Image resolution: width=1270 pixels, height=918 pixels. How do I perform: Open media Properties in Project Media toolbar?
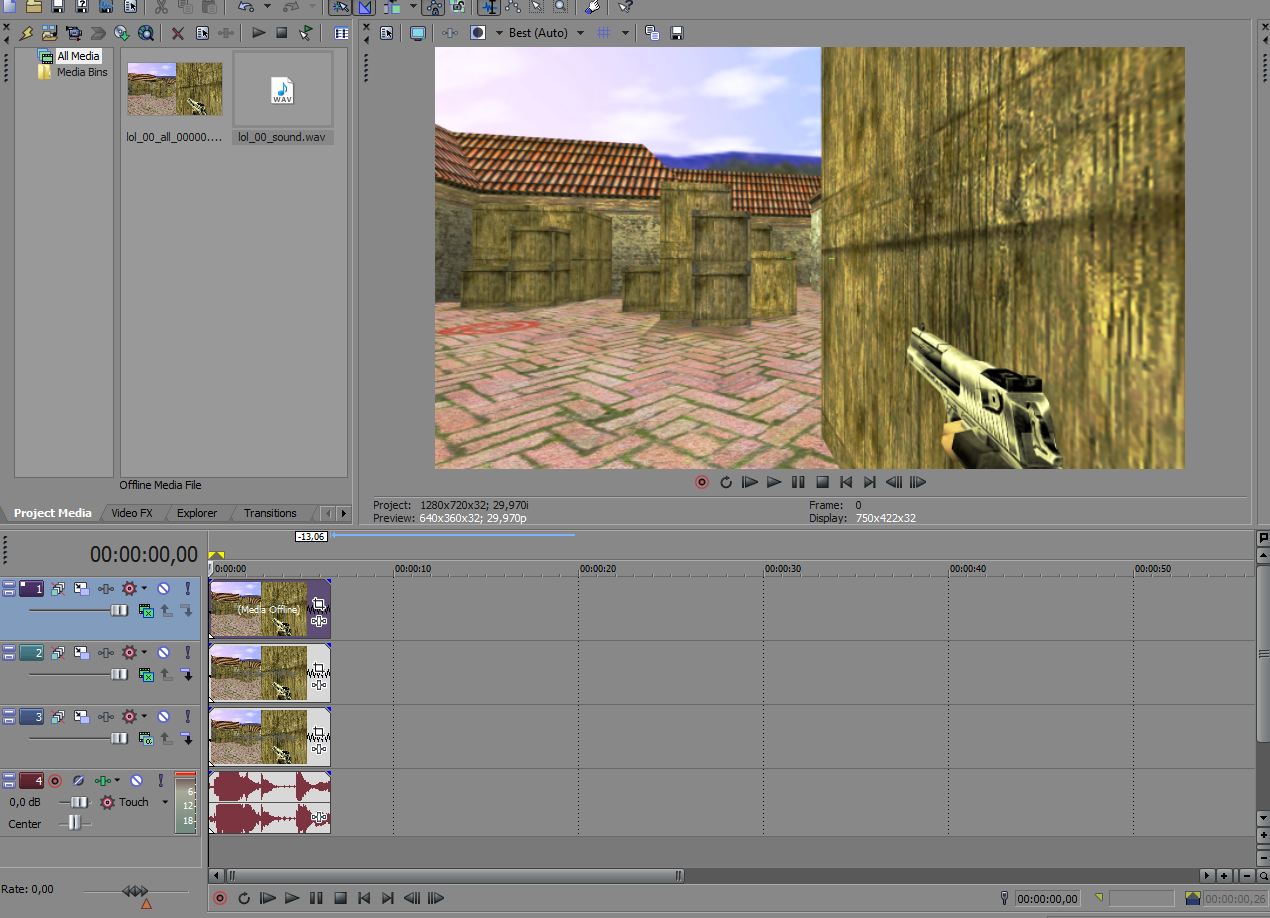(x=202, y=33)
